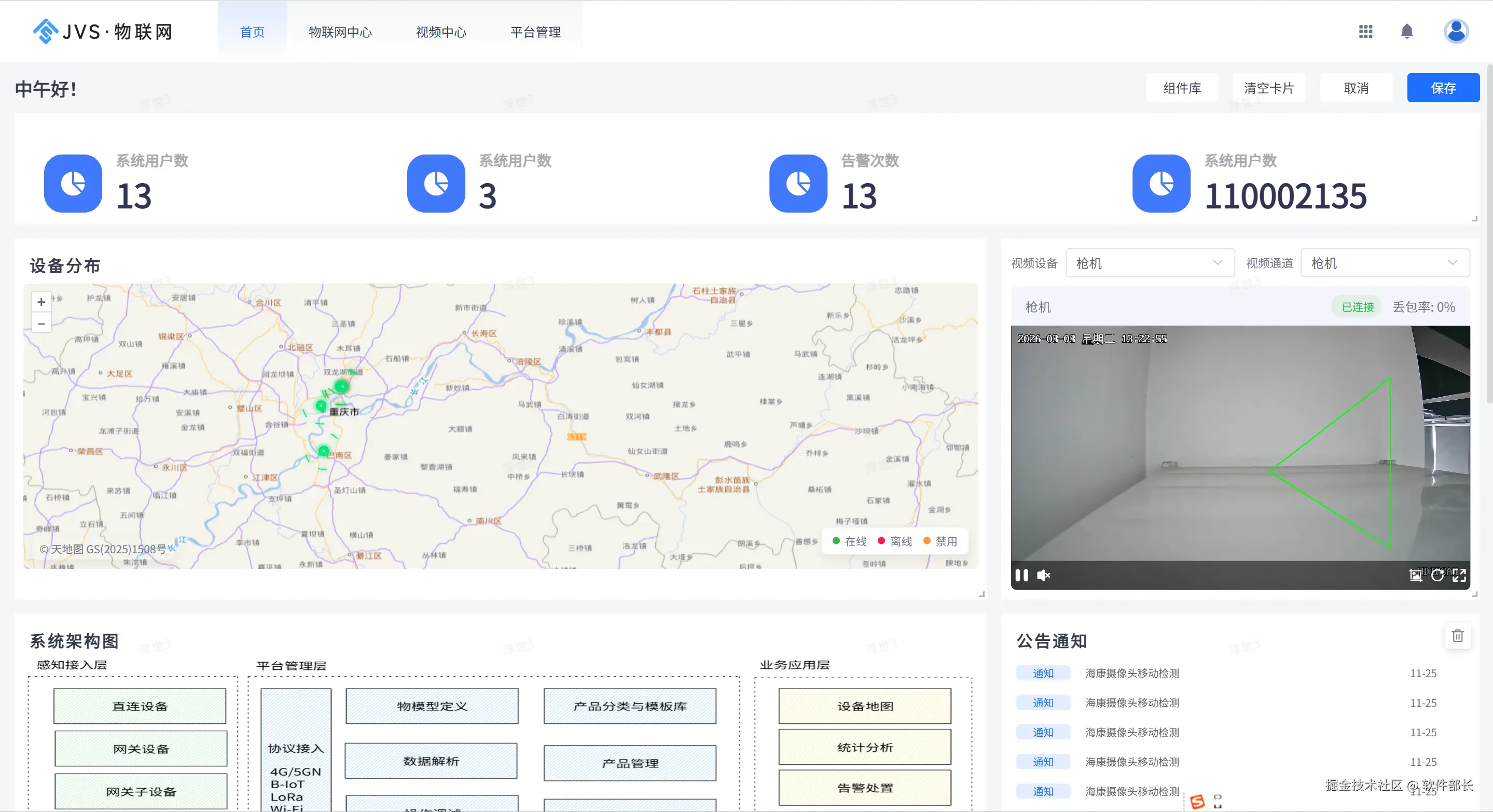Open the notifications bell
Image resolution: width=1493 pixels, height=812 pixels.
[x=1407, y=31]
